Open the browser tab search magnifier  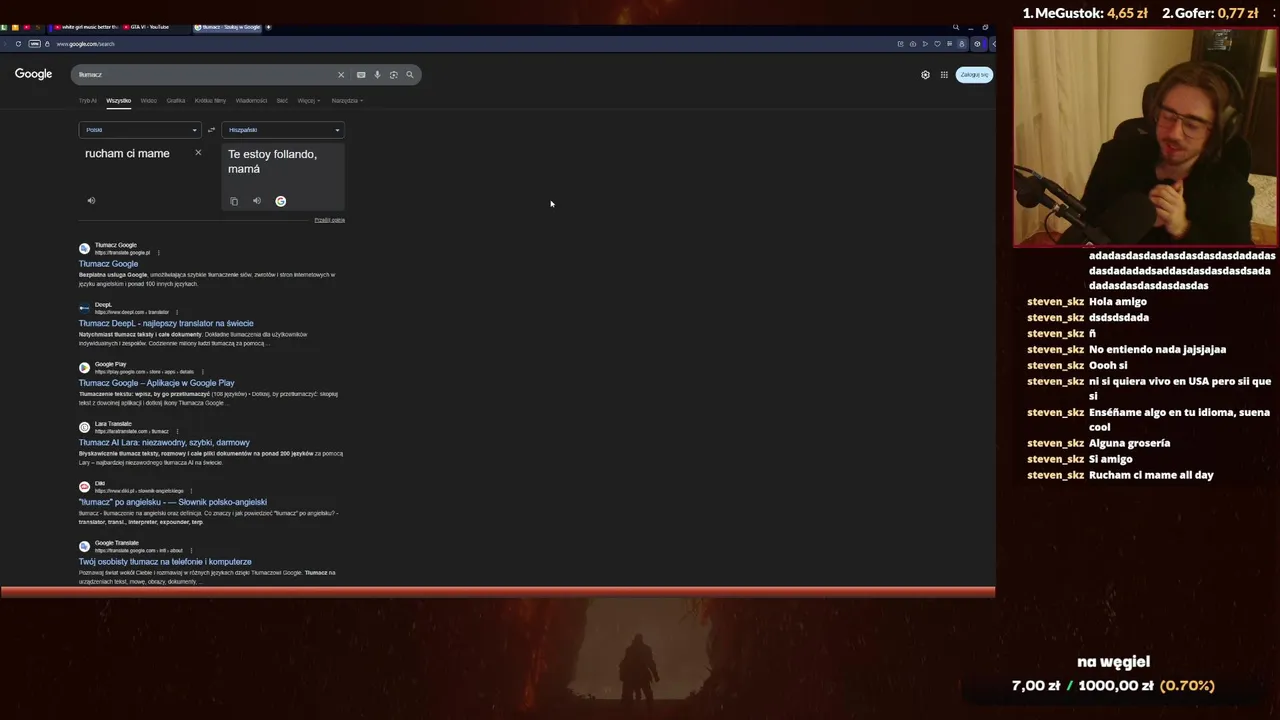coord(956,27)
